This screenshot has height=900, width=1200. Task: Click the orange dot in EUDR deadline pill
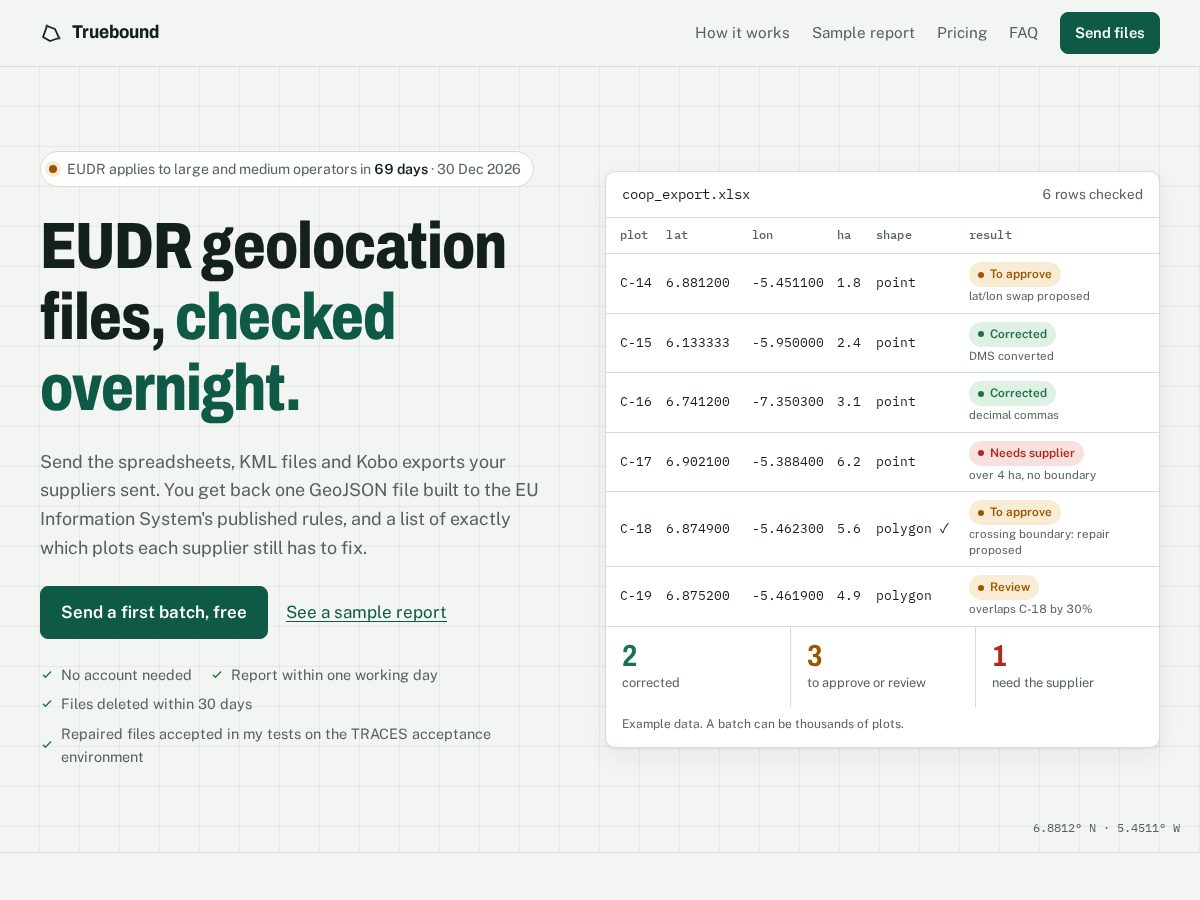pyautogui.click(x=53, y=169)
